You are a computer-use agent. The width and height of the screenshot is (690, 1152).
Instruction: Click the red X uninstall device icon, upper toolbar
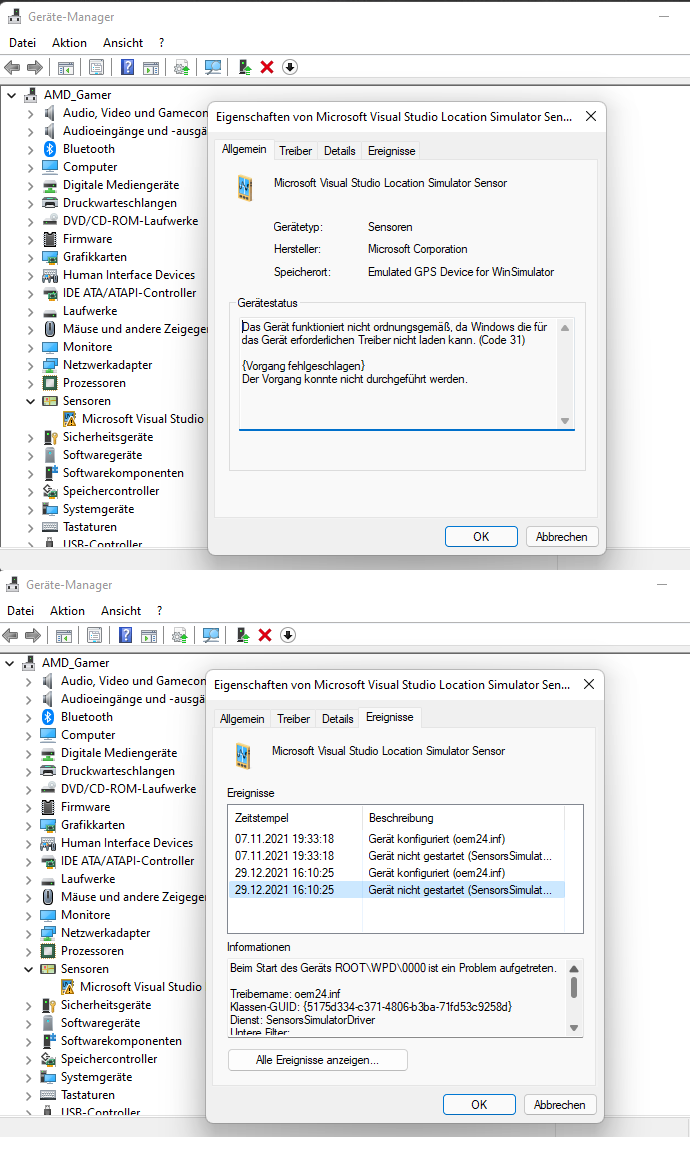tap(267, 68)
